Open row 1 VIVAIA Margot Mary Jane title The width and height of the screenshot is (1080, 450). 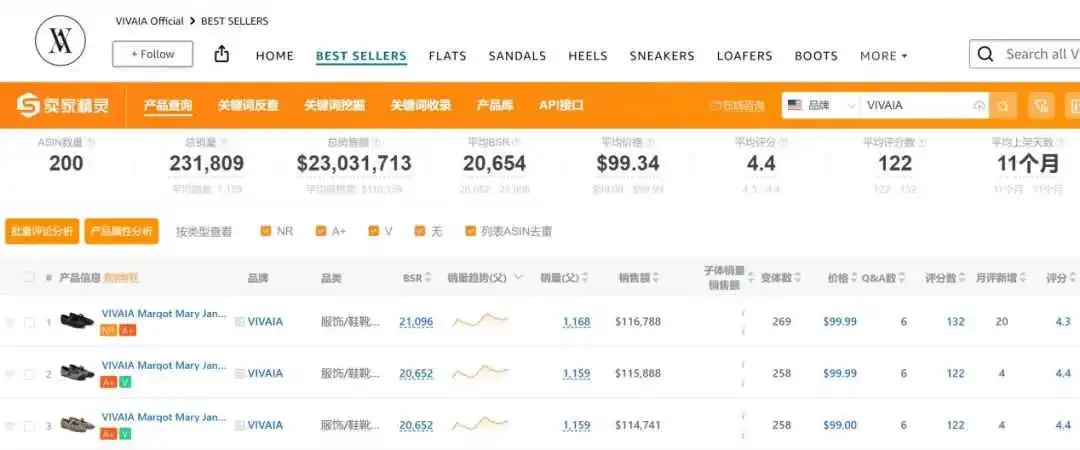tap(163, 314)
